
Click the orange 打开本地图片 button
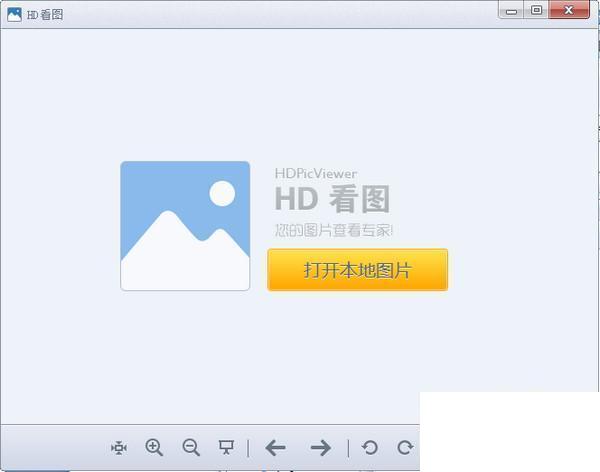click(357, 270)
